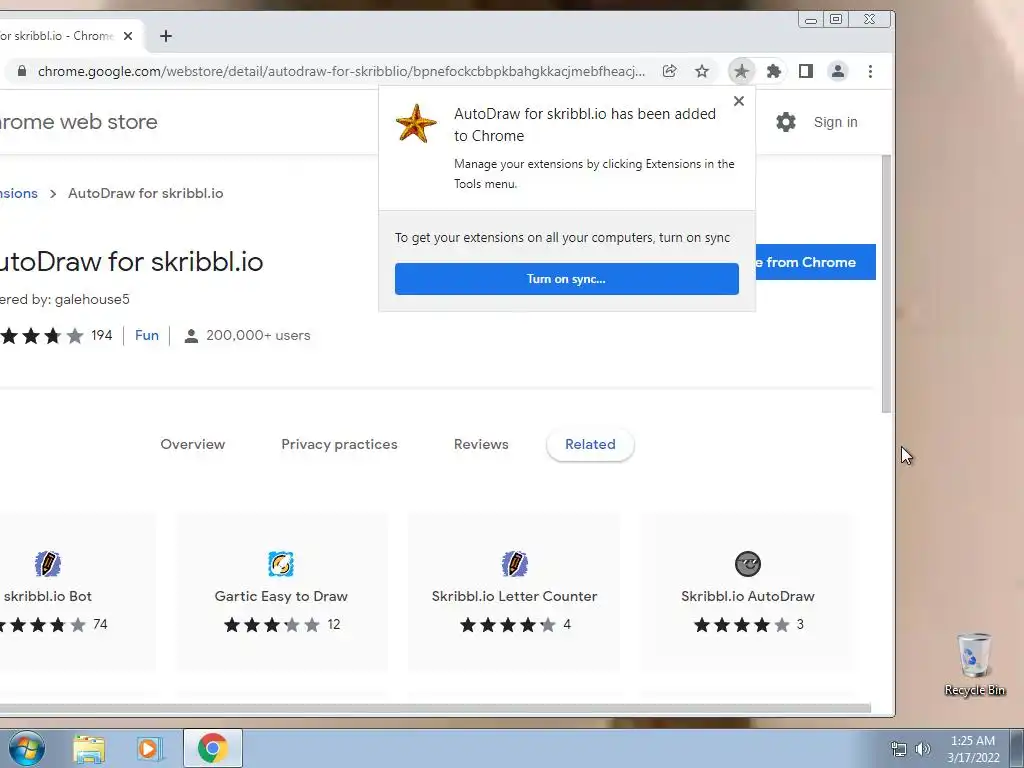This screenshot has width=1024, height=768.
Task: Open Windows Explorer from the taskbar
Action: pyautogui.click(x=89, y=748)
